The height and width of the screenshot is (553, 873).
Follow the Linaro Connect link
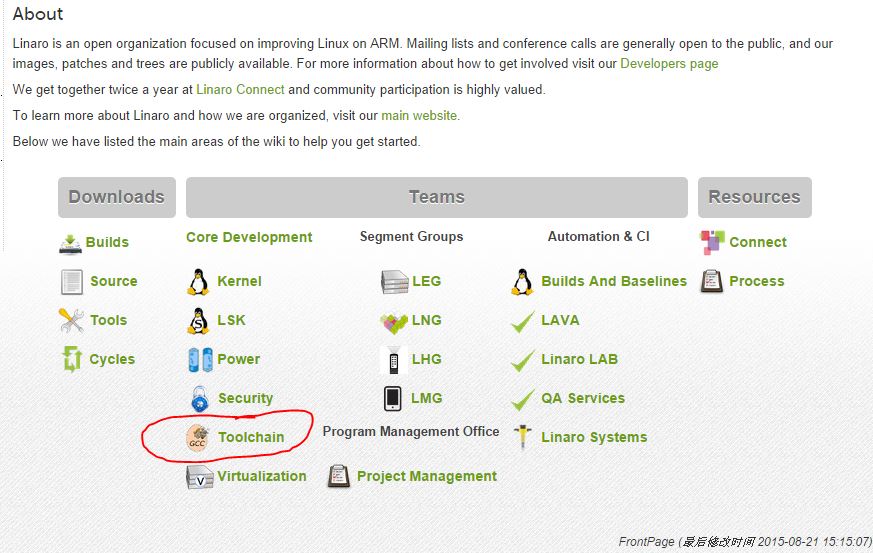pos(240,90)
